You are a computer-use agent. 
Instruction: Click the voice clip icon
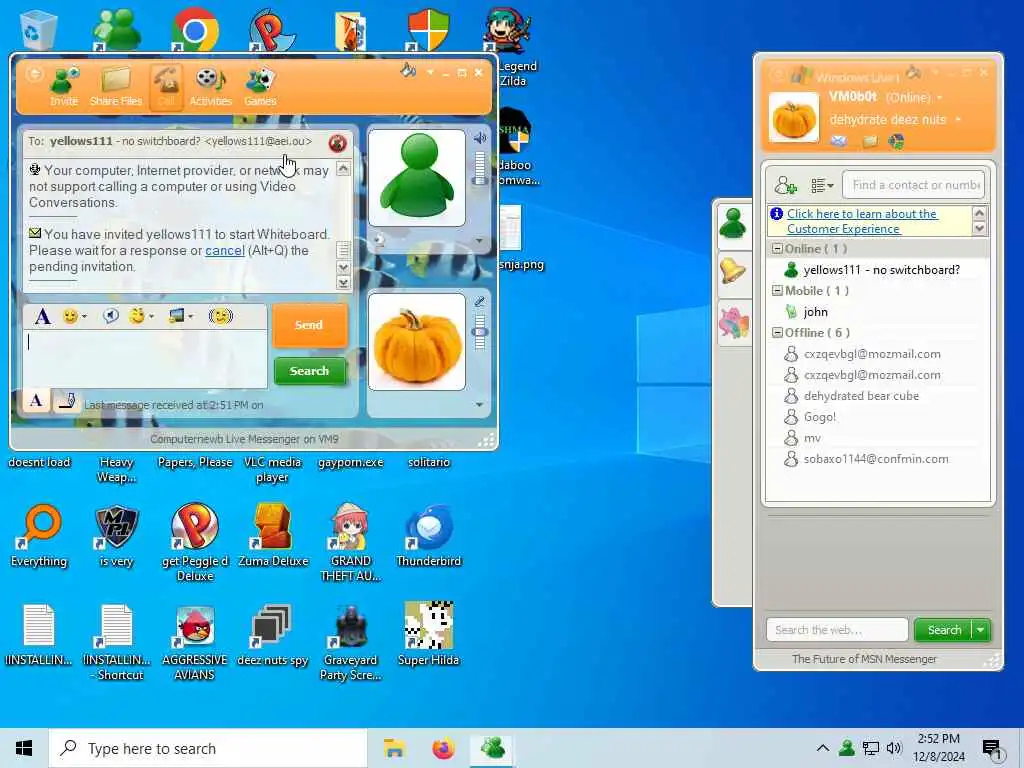click(x=111, y=317)
